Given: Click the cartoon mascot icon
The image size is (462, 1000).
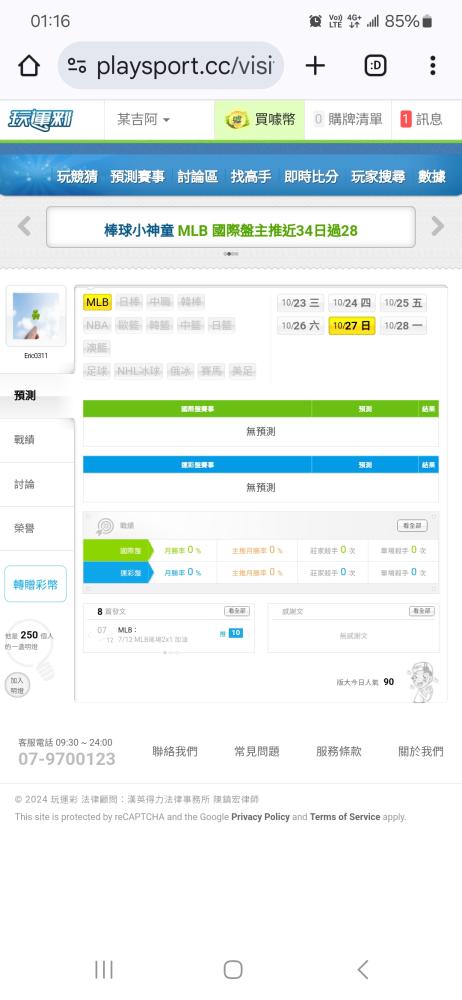Looking at the screenshot, I should pos(422,682).
